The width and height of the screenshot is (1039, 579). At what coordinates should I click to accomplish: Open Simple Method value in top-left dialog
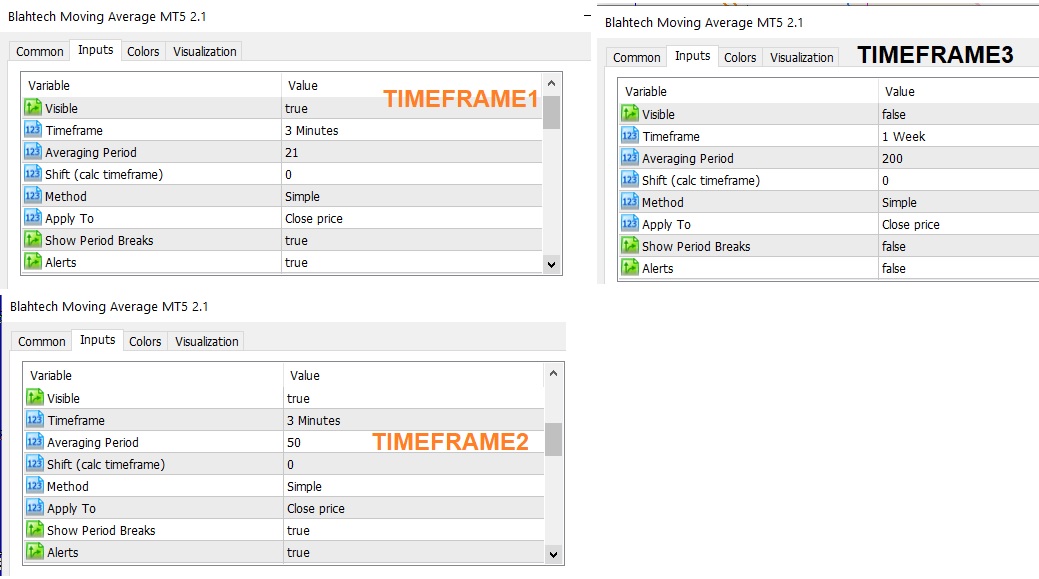(302, 197)
